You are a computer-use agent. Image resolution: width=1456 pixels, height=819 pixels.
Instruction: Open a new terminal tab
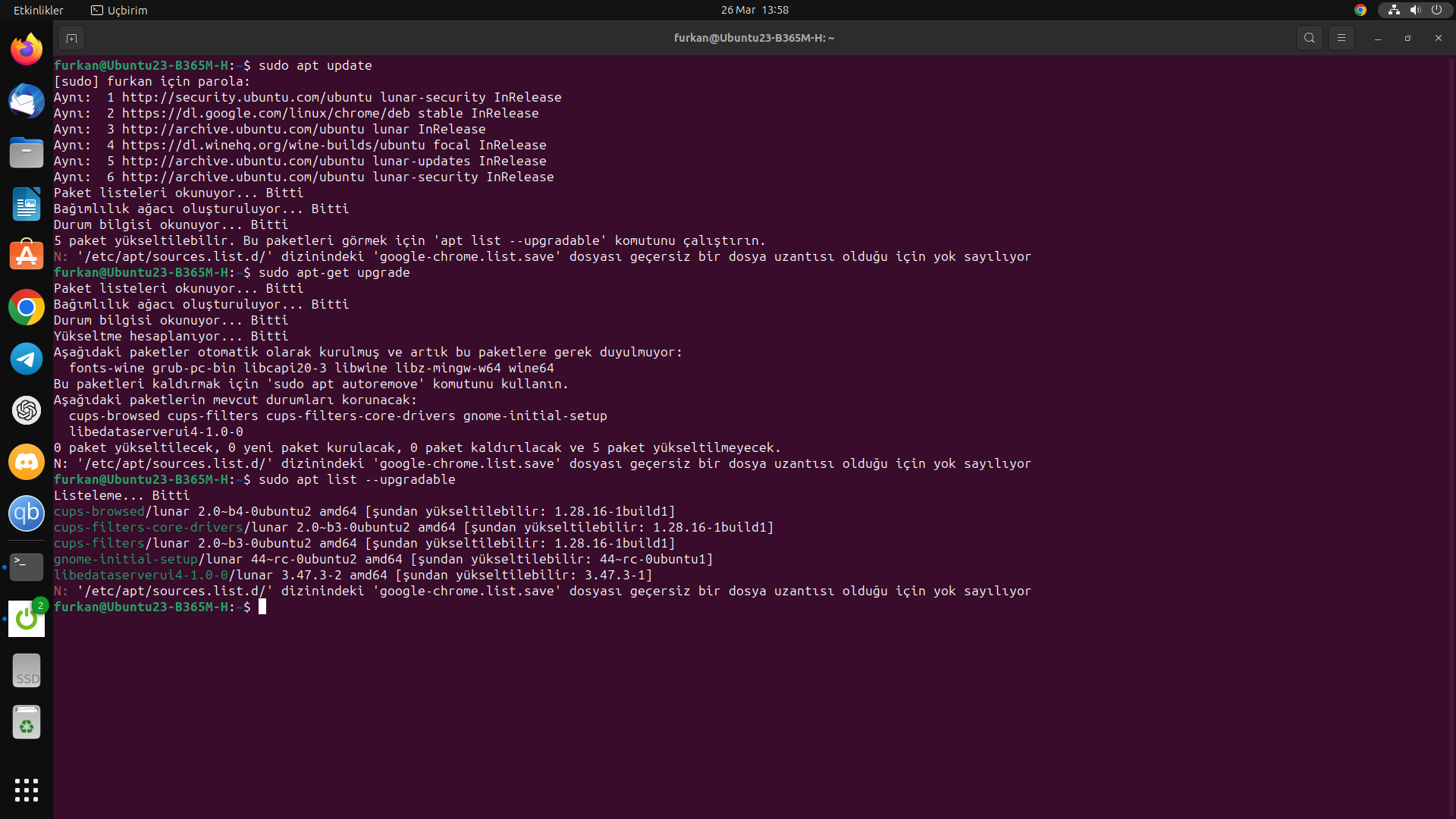tap(71, 38)
